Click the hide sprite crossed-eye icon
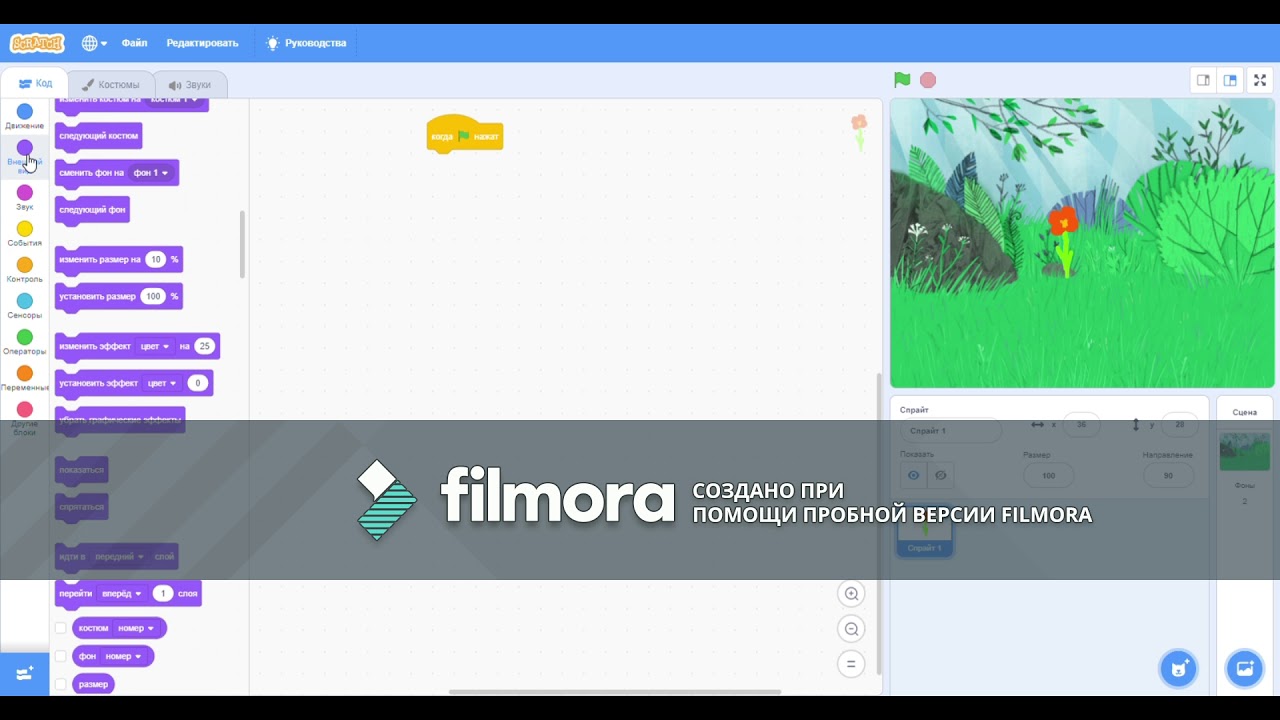This screenshot has height=720, width=1280. 940,475
